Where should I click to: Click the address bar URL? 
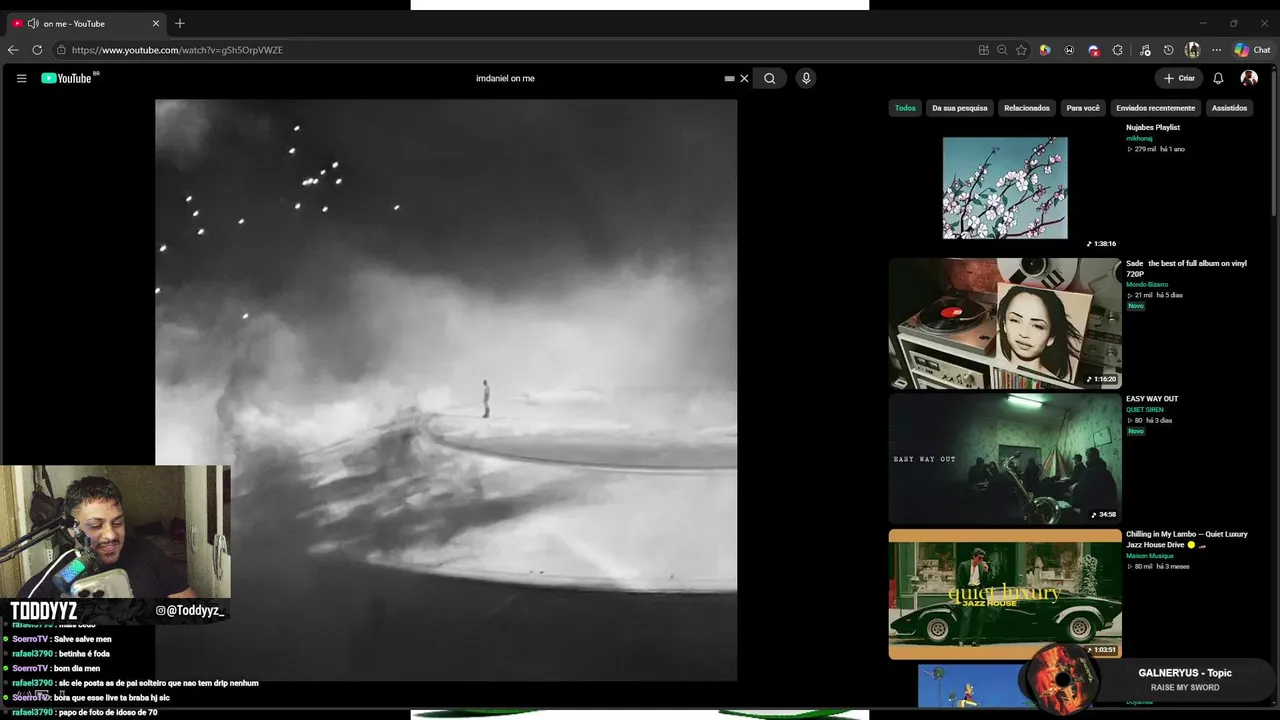177,50
